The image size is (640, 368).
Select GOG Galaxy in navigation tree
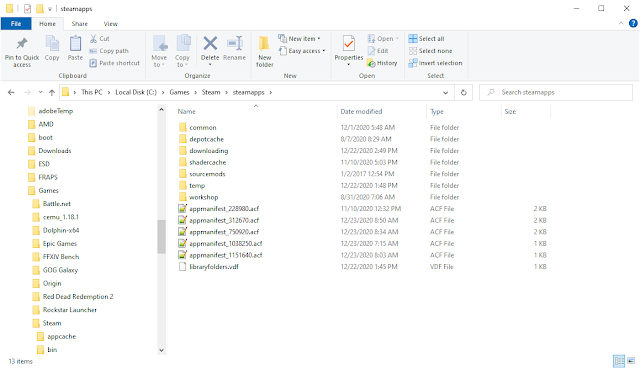[60, 270]
